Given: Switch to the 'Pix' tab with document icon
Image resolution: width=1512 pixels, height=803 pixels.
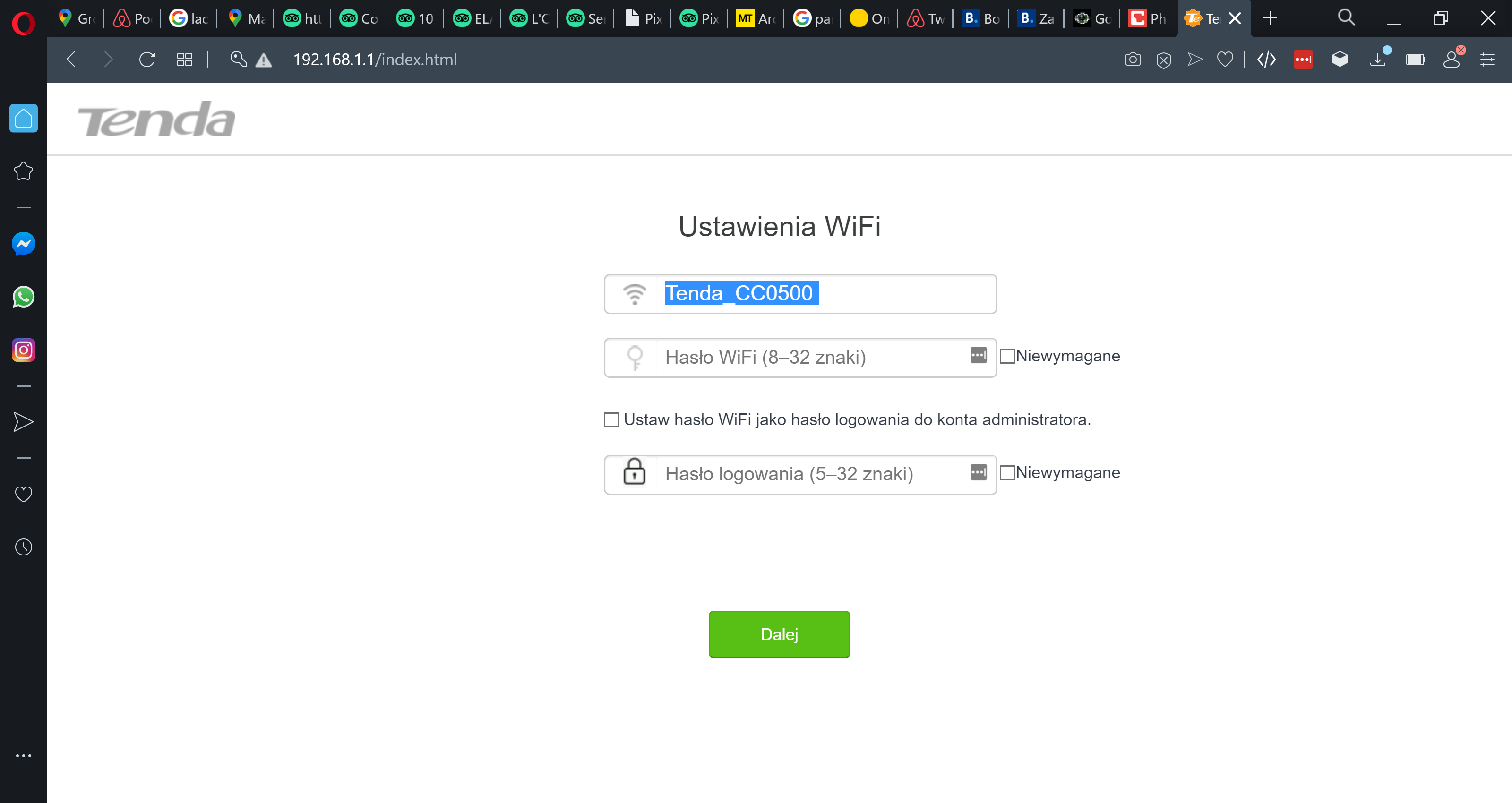Looking at the screenshot, I should click(642, 18).
